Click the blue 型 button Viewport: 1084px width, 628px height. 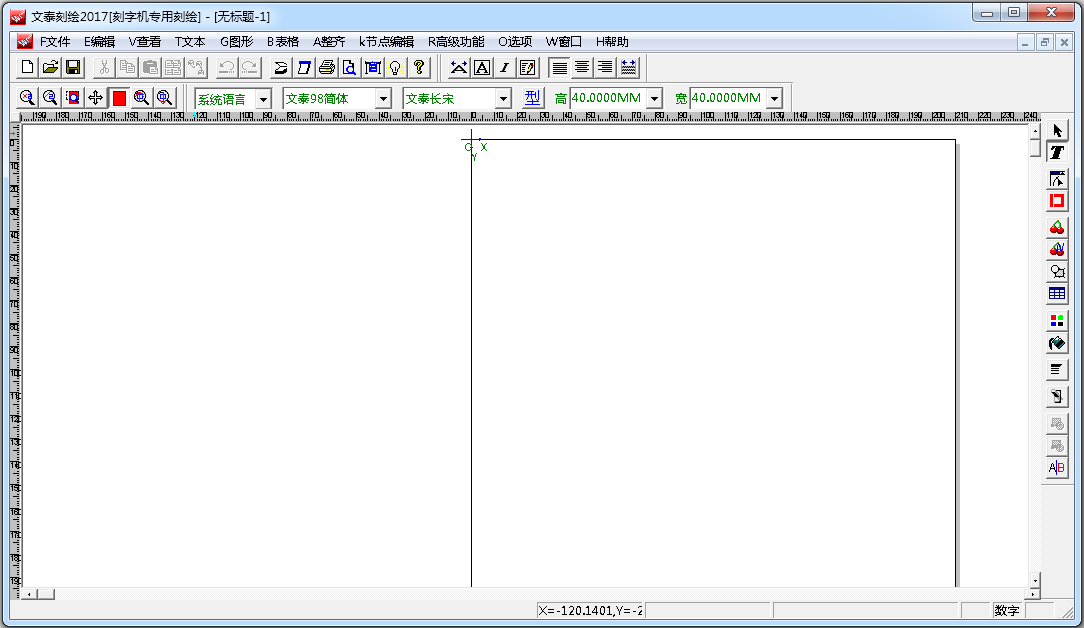(x=532, y=98)
